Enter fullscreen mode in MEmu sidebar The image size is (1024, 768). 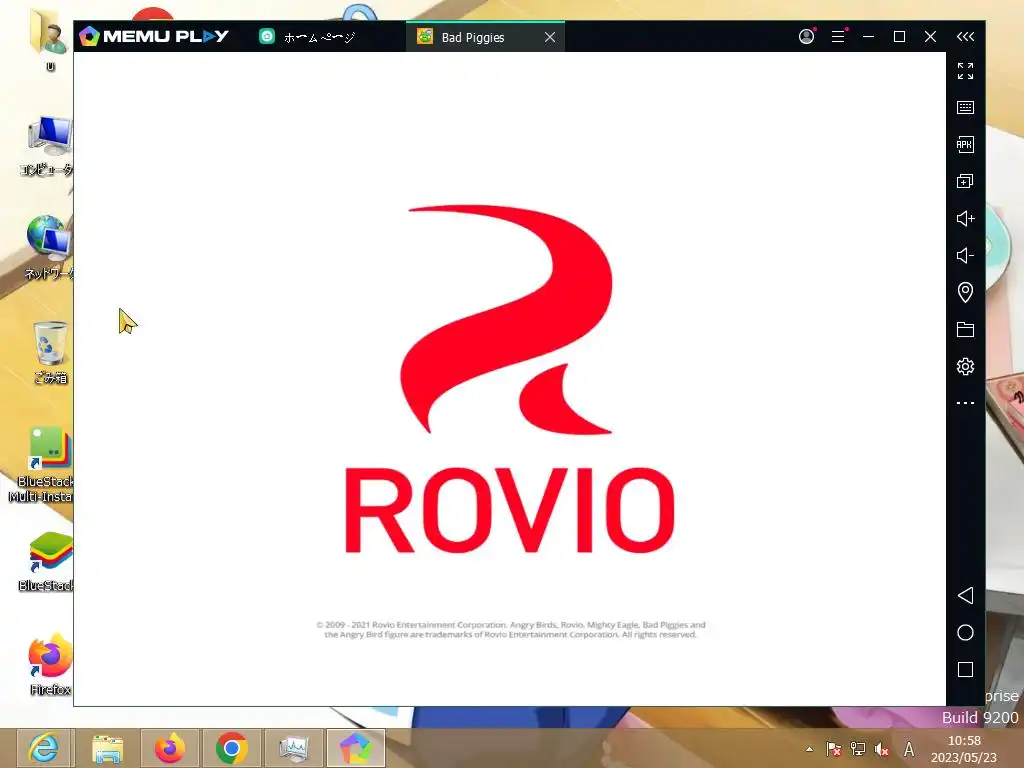click(965, 71)
